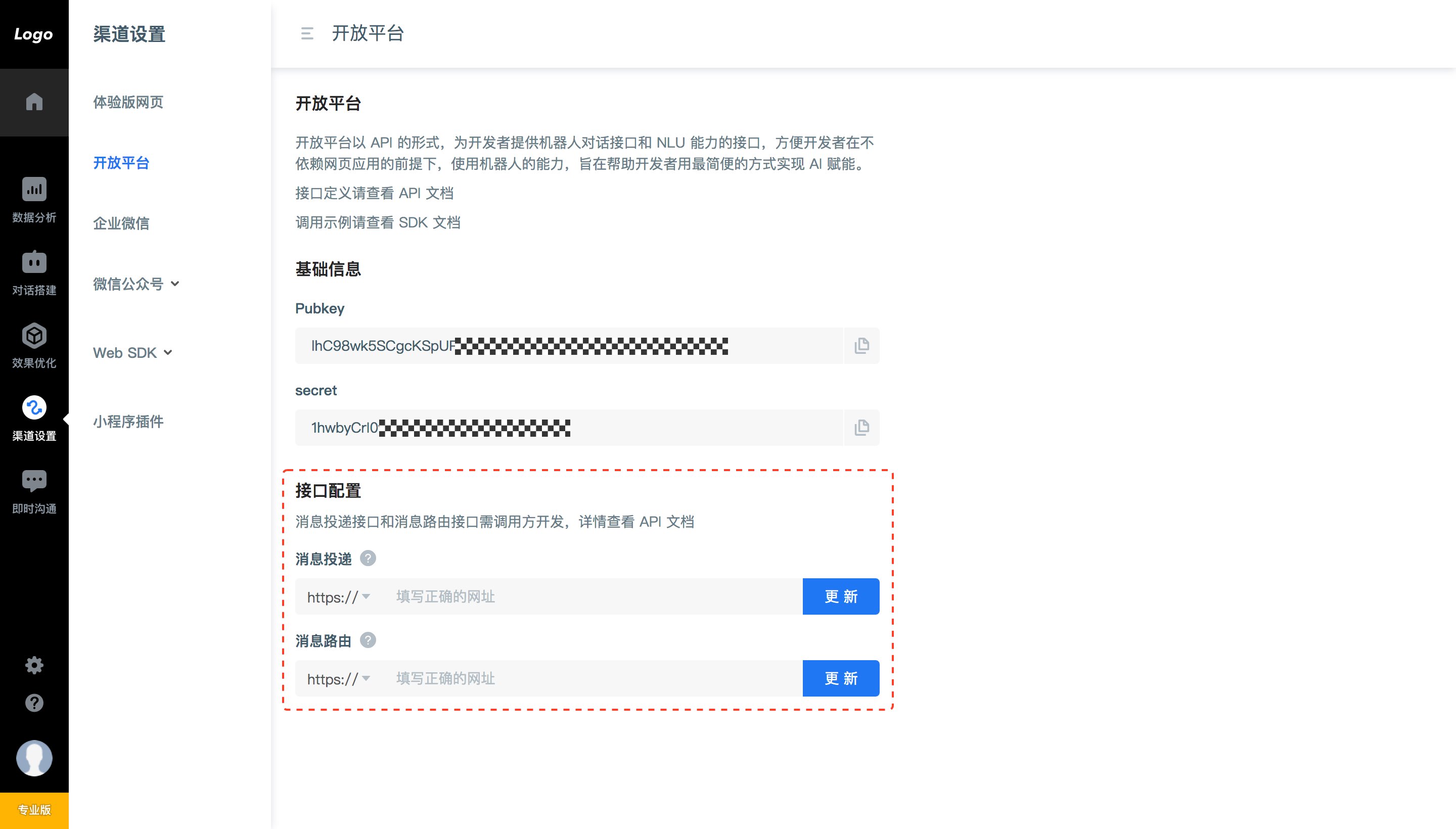The width and height of the screenshot is (1456, 829).
Task: Show help tooltip for 消息投递
Action: click(x=368, y=559)
